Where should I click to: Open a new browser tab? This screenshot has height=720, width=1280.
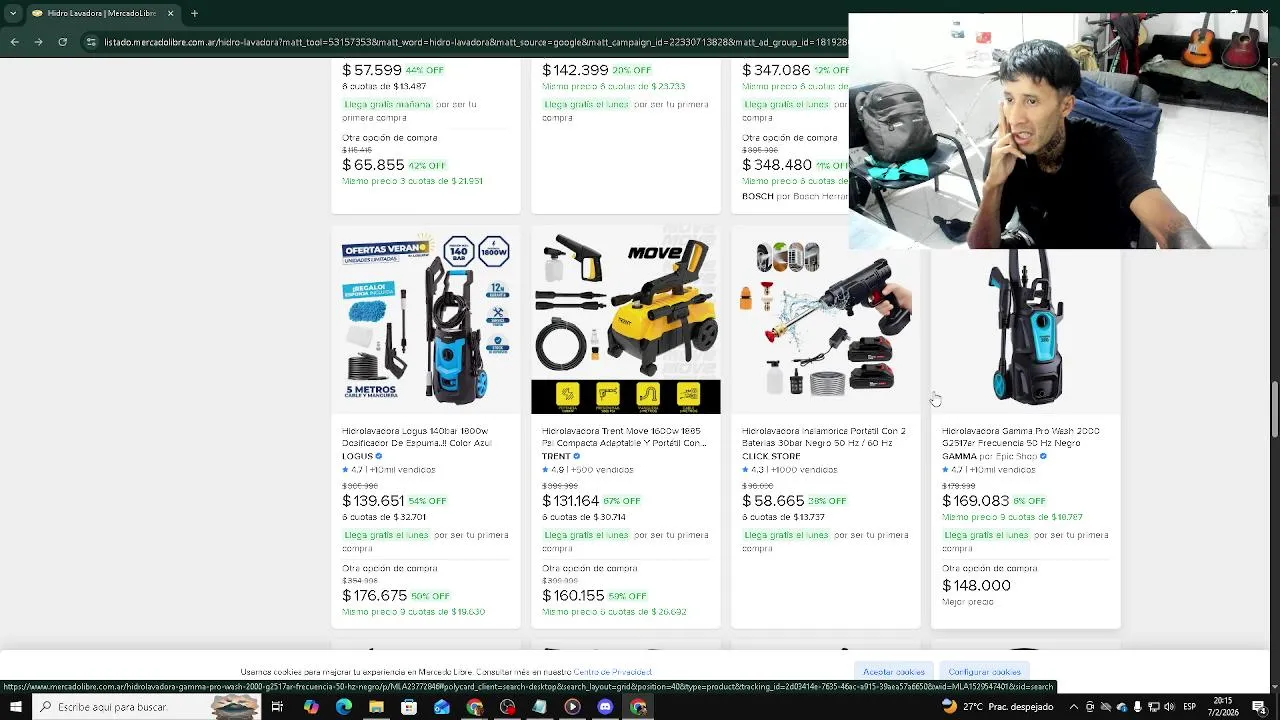[194, 13]
